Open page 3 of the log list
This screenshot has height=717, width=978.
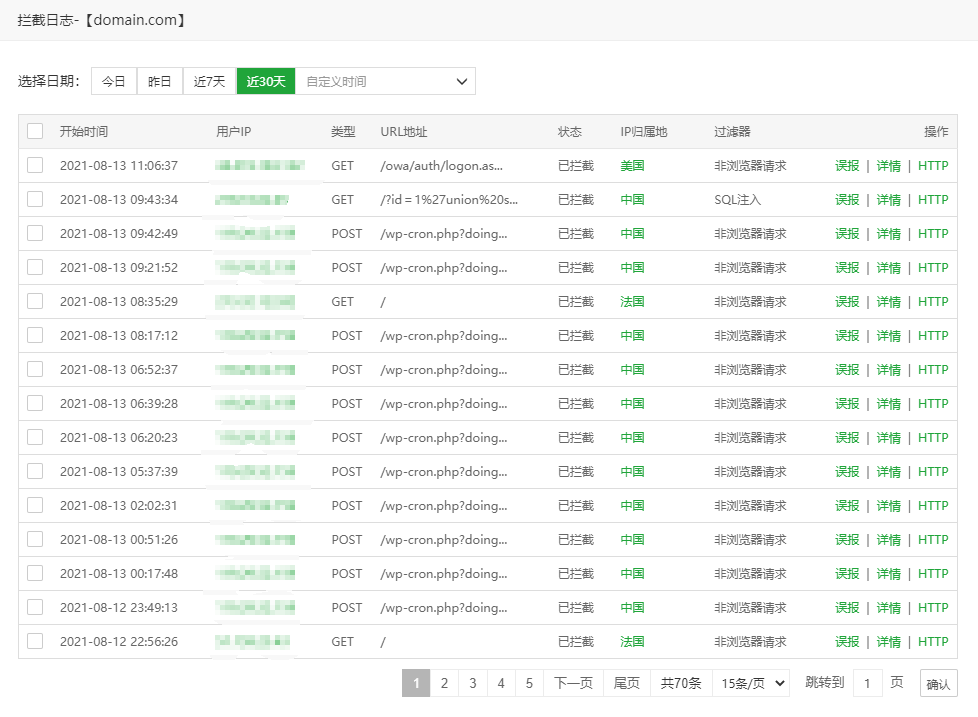click(x=472, y=683)
